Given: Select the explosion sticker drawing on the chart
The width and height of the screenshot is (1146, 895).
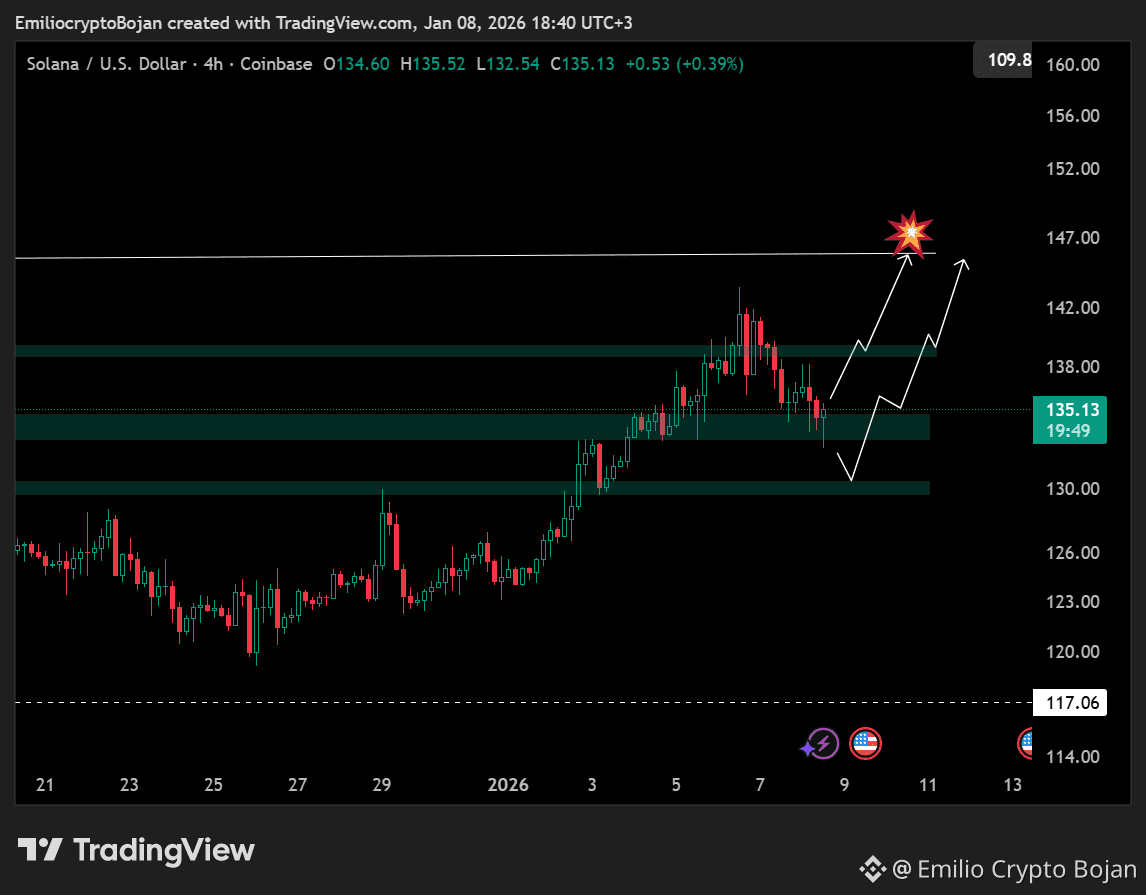Looking at the screenshot, I should (x=909, y=232).
